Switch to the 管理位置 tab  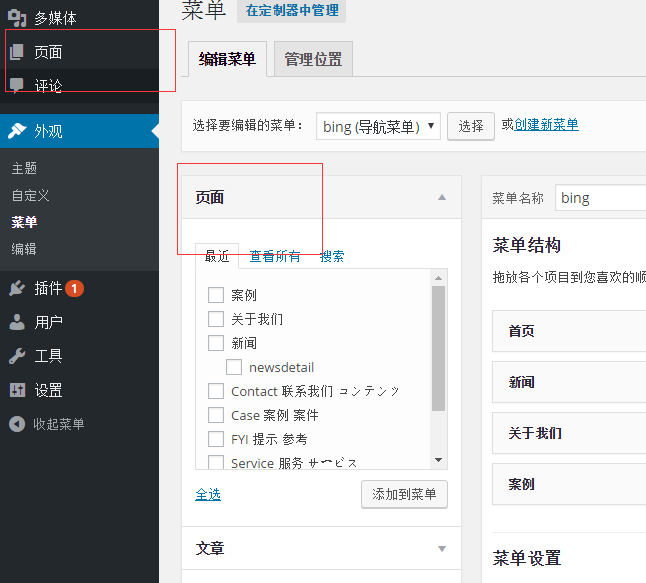pyautogui.click(x=313, y=59)
